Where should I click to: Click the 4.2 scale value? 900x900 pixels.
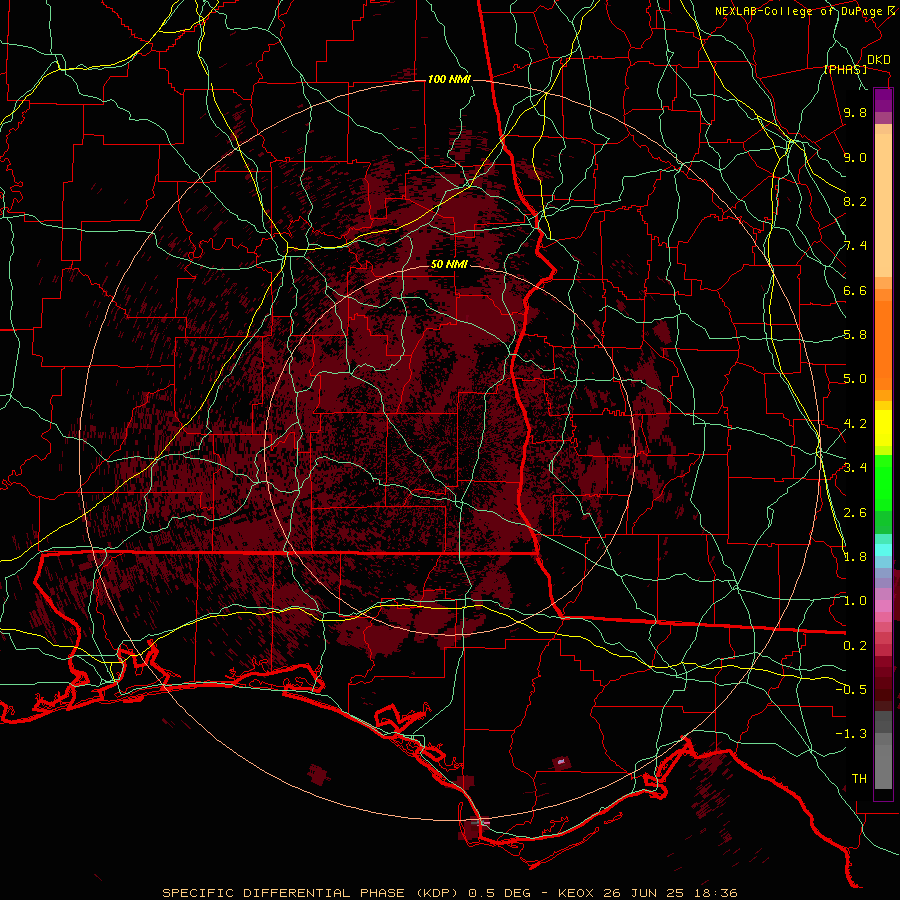pos(855,424)
